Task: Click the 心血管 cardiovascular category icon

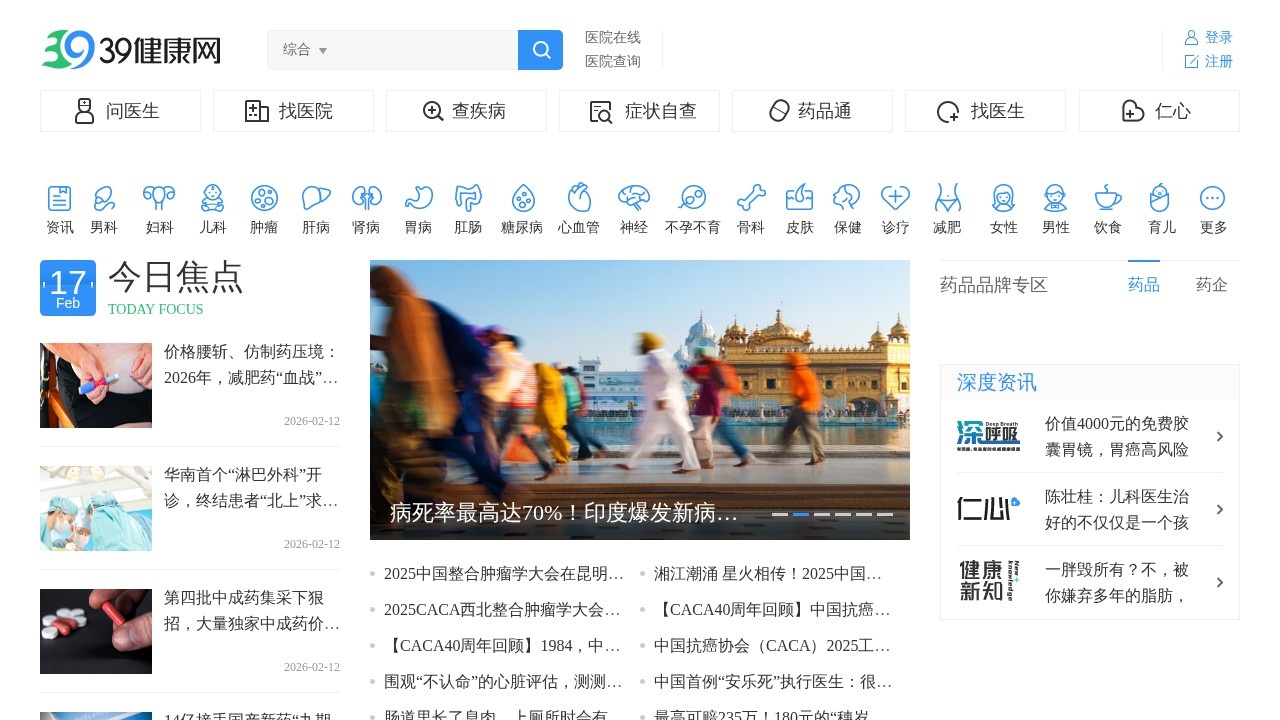Action: click(581, 197)
